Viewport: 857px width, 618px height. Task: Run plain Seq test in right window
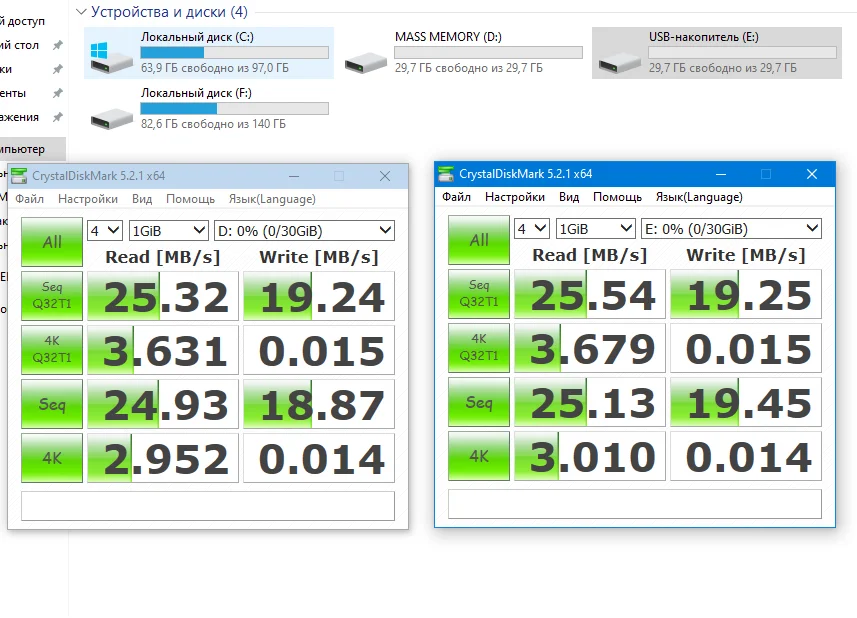(x=479, y=402)
